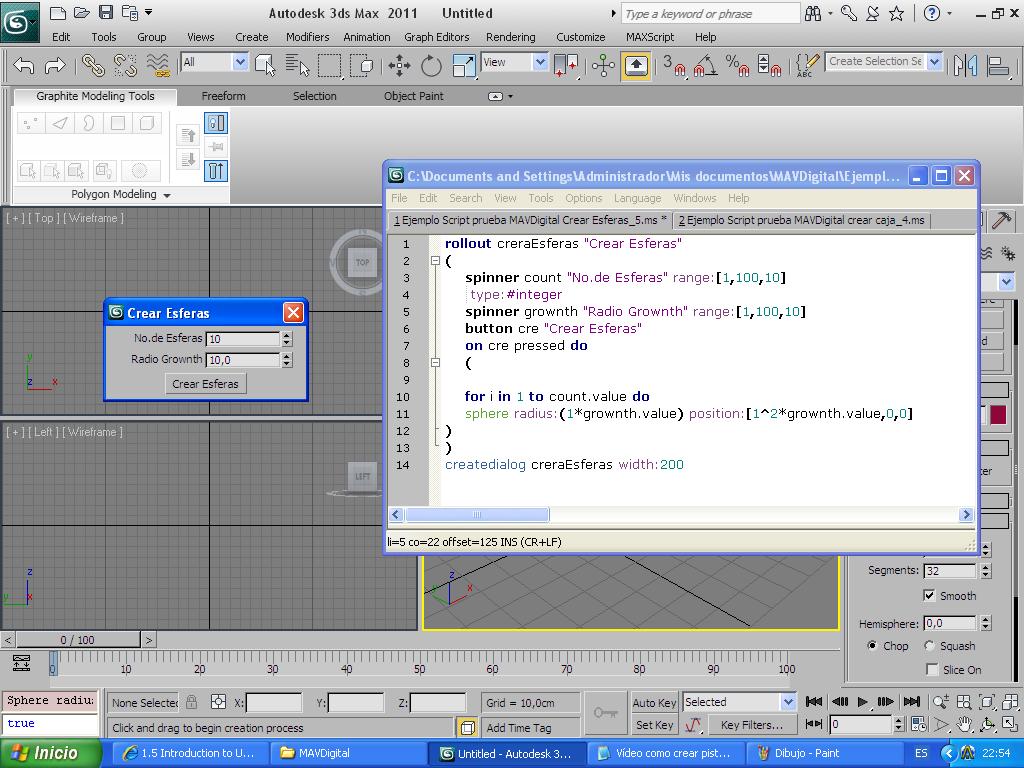Open the selection filter 'All' dropdown
The height and width of the screenshot is (768, 1024).
pyautogui.click(x=240, y=62)
